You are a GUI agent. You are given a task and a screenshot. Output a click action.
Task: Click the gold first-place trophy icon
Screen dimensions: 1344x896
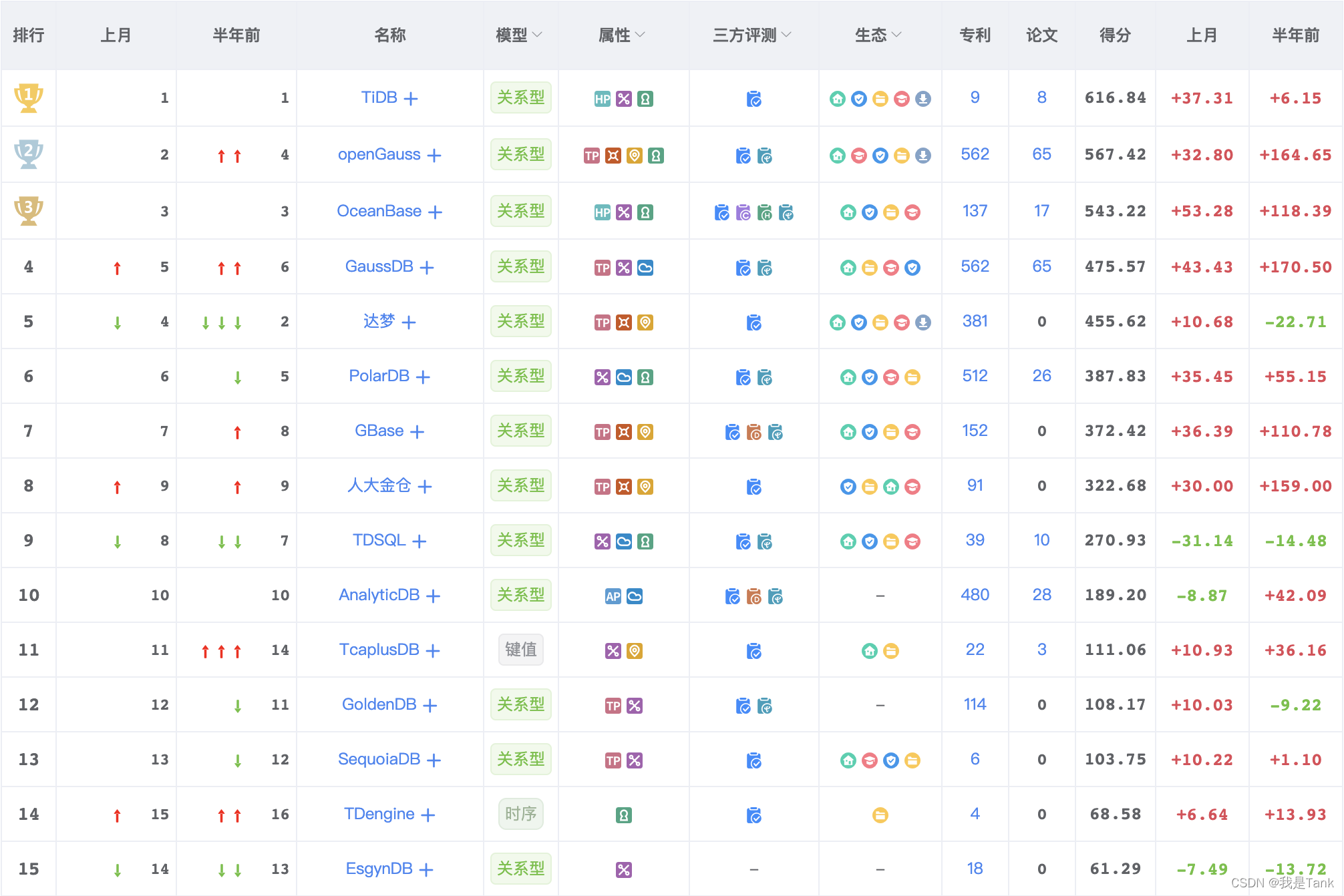point(29,97)
